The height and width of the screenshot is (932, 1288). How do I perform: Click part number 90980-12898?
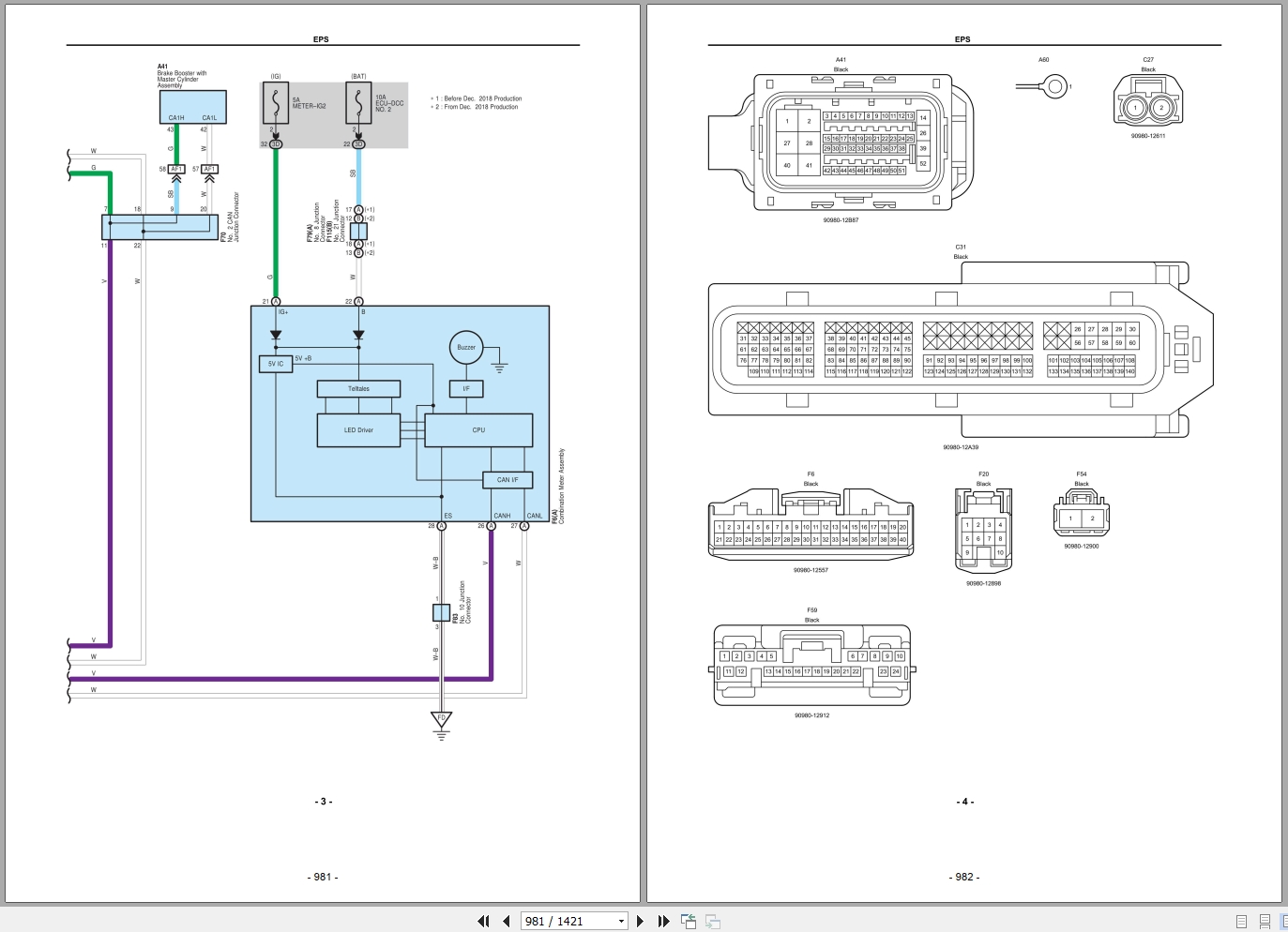point(983,583)
